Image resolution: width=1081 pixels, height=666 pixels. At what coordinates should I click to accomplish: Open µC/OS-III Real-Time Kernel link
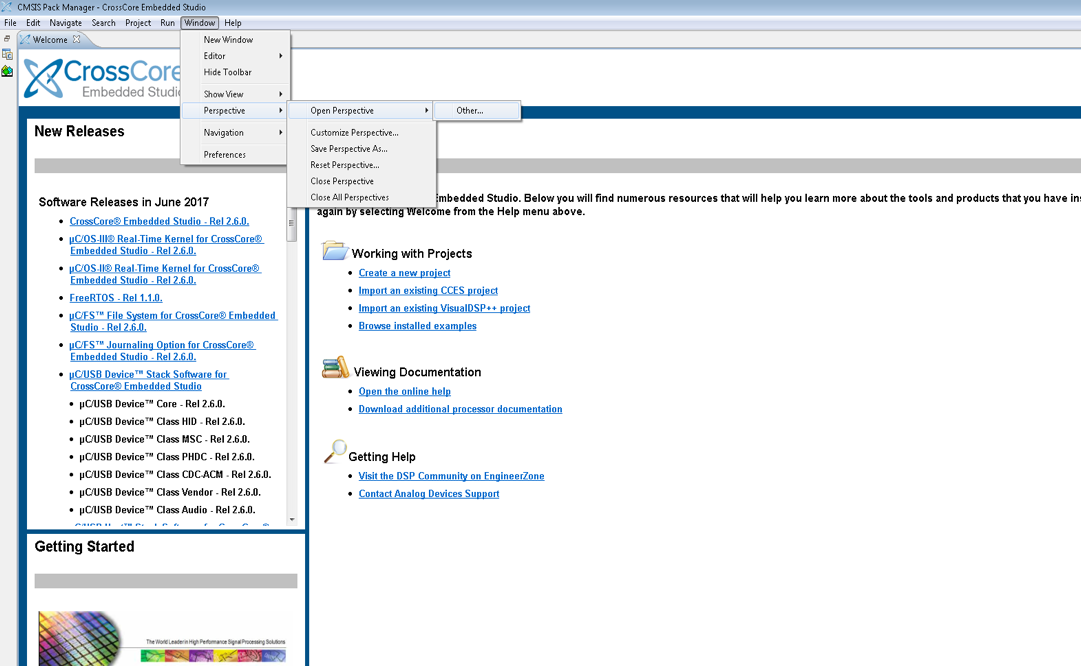click(x=166, y=245)
